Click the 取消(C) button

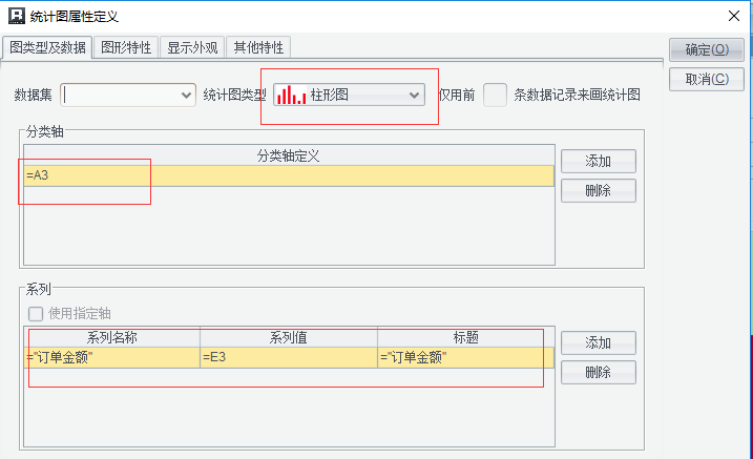tap(706, 79)
